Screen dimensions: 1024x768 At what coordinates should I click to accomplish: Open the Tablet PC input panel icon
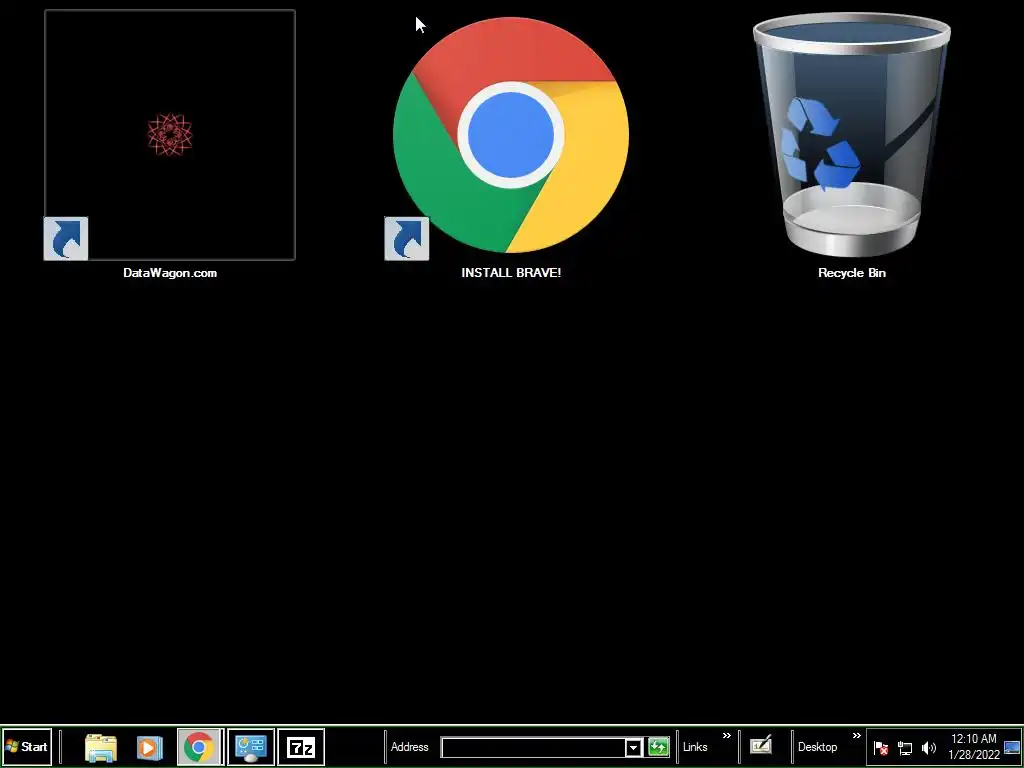click(761, 745)
